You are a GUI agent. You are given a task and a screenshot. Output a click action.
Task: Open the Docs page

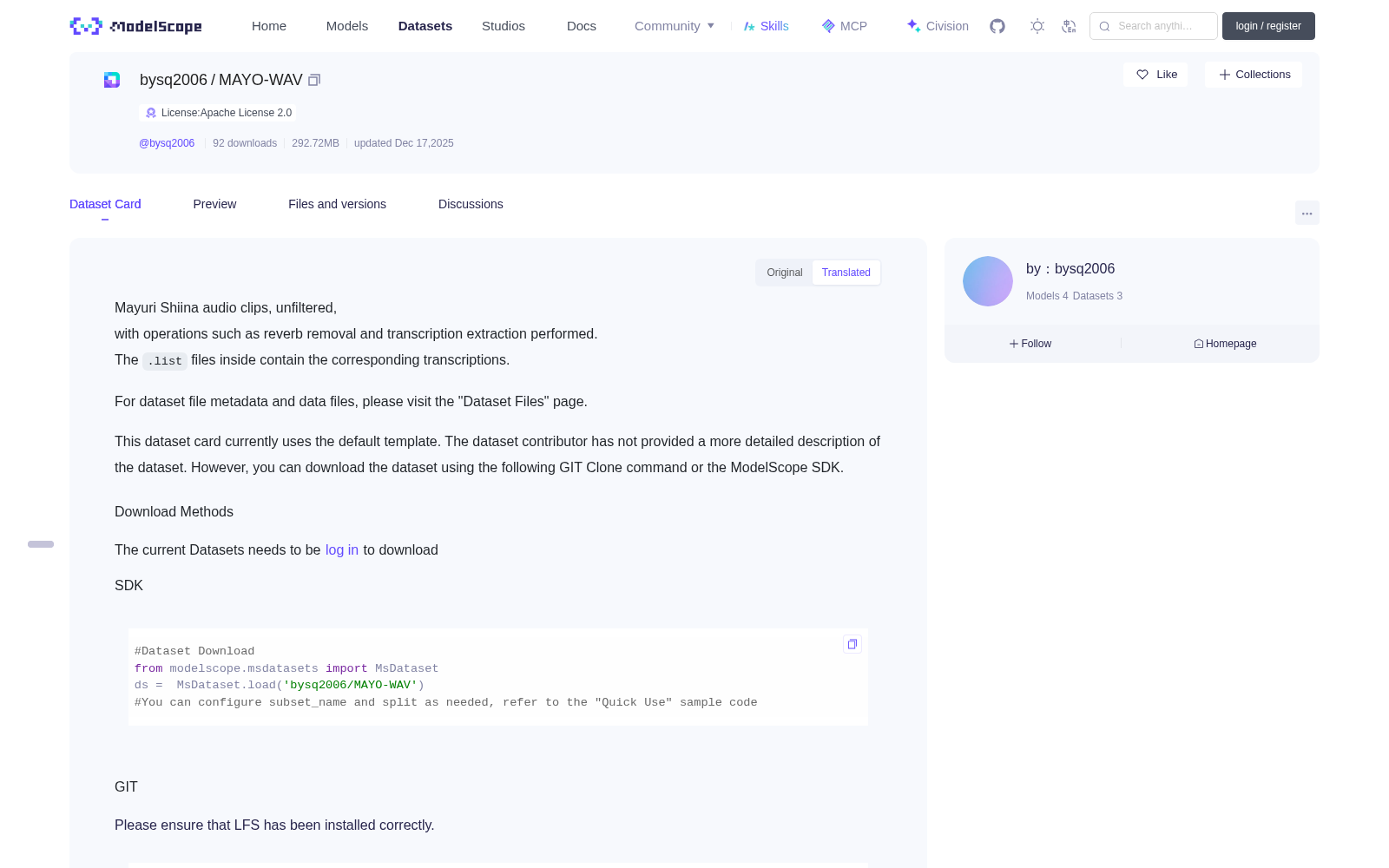point(582,26)
